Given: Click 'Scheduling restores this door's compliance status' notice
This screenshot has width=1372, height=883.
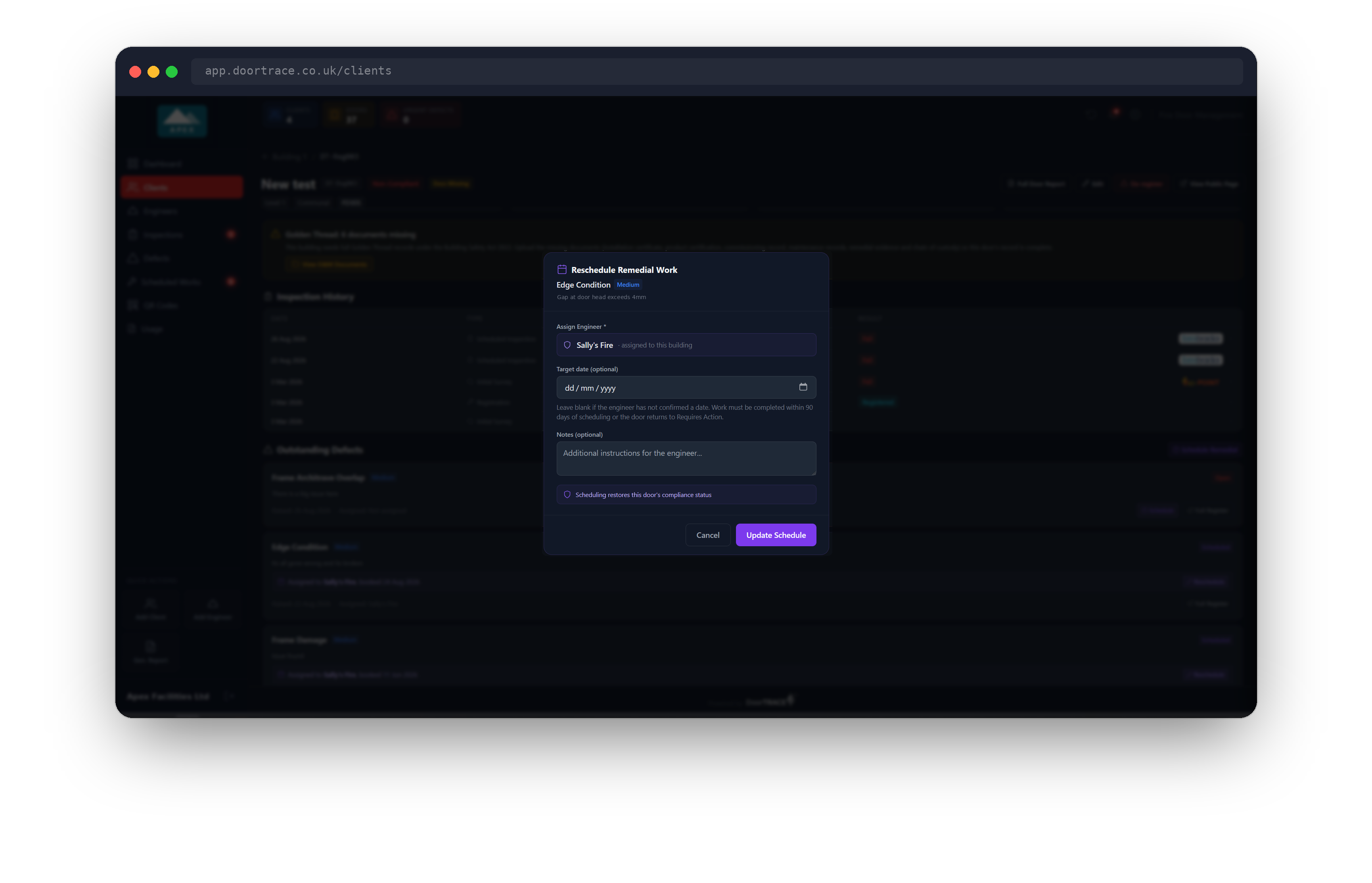Looking at the screenshot, I should click(x=686, y=494).
